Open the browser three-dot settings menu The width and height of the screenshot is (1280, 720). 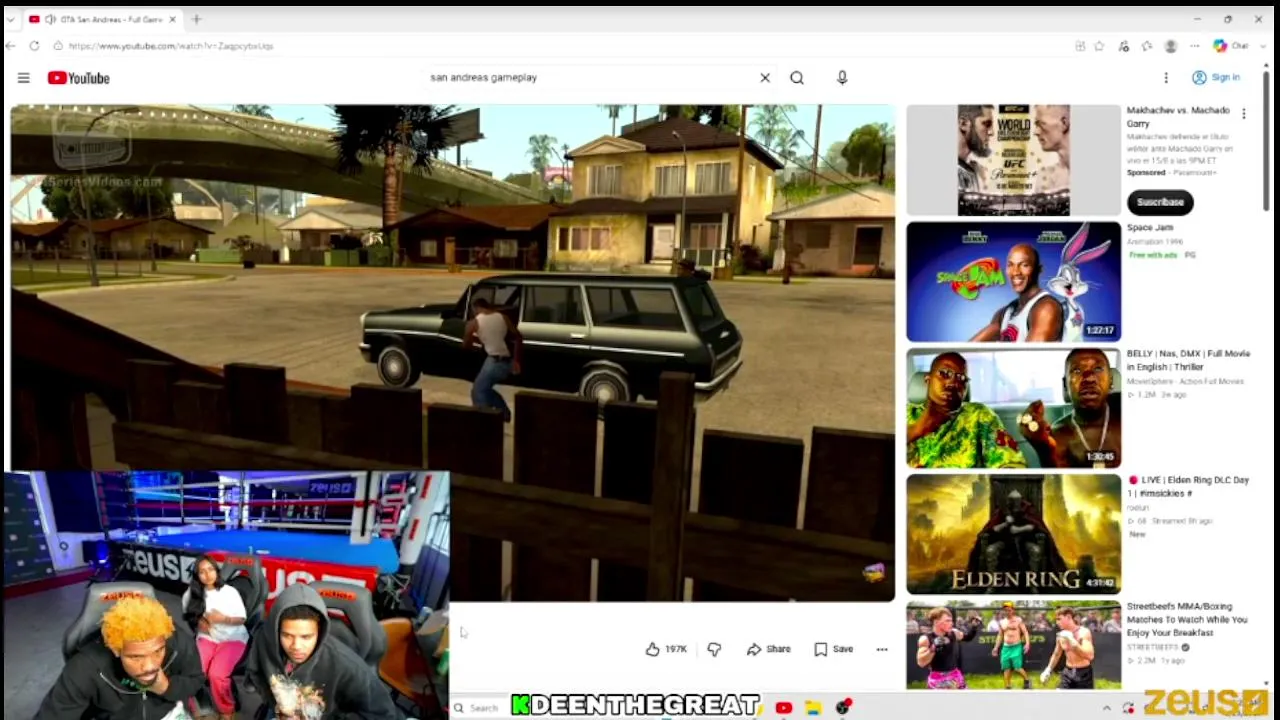click(1194, 46)
